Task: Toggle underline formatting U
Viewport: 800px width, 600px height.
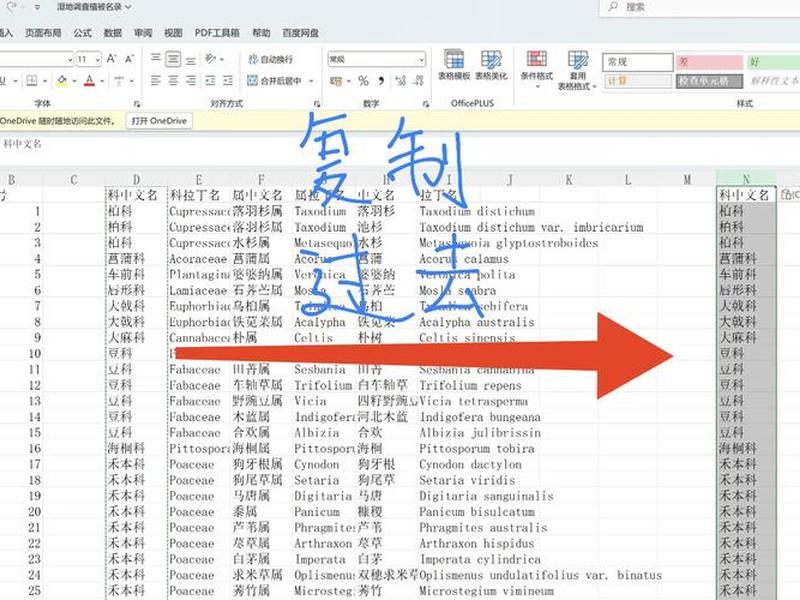Action: coord(3,81)
